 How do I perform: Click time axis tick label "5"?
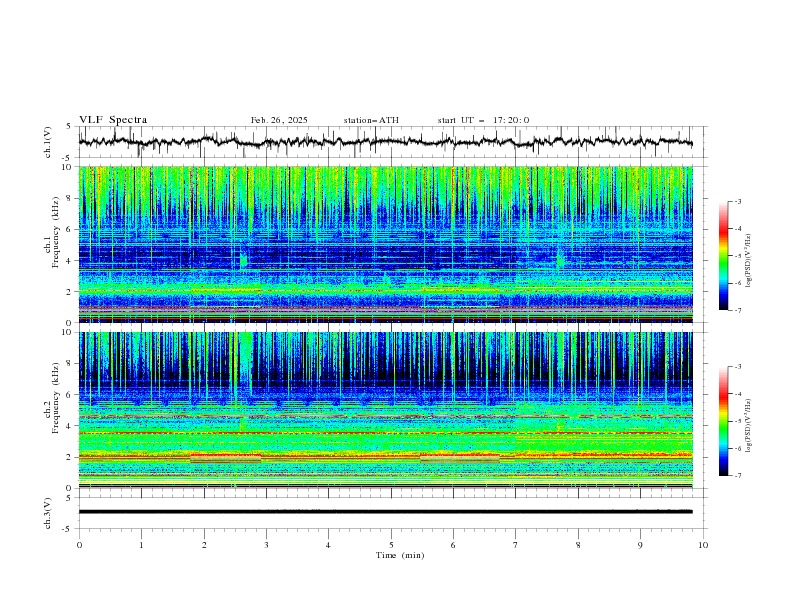pos(391,545)
